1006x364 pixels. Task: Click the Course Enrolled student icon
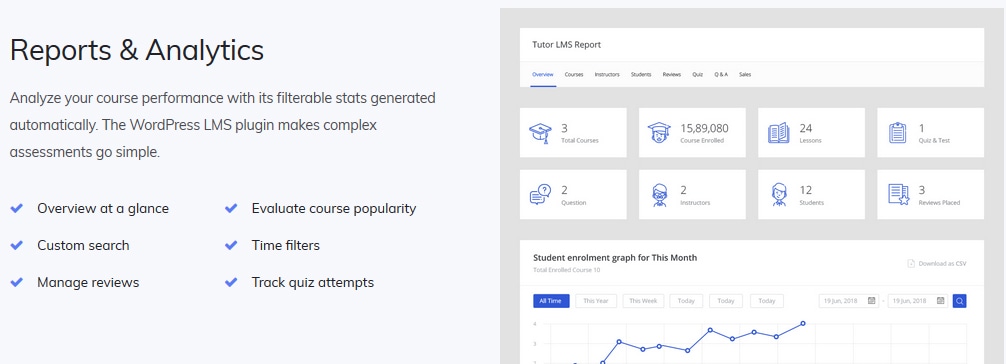click(659, 133)
